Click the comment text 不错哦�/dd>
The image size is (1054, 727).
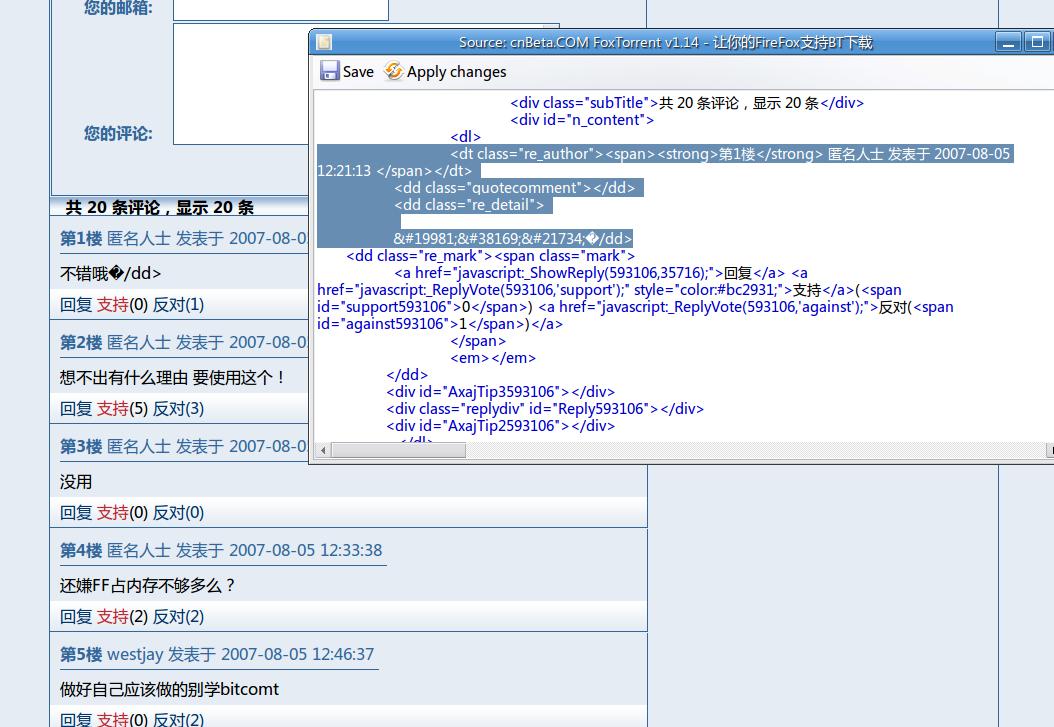point(110,273)
